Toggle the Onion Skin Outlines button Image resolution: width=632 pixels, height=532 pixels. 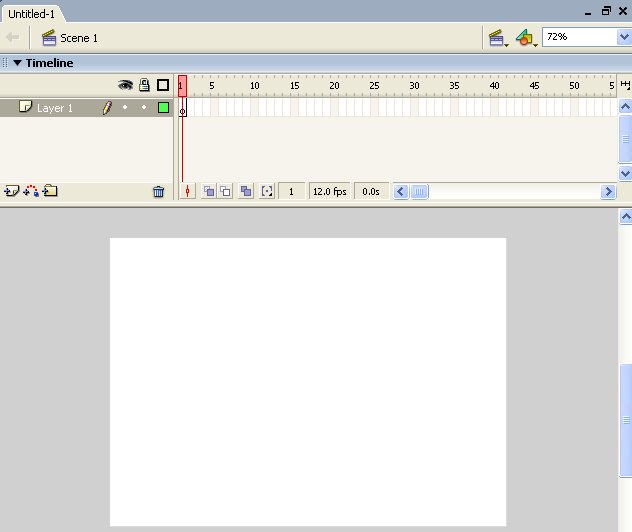point(225,191)
